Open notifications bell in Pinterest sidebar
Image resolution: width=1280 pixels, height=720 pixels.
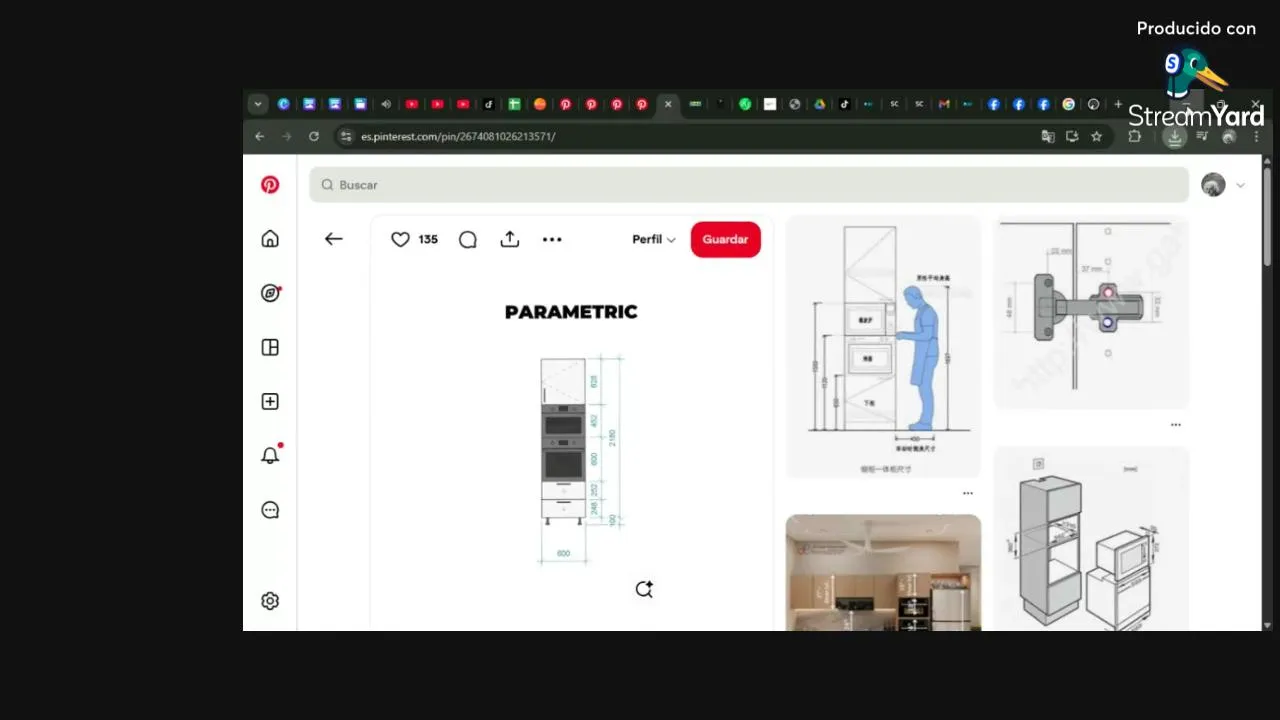[x=270, y=455]
